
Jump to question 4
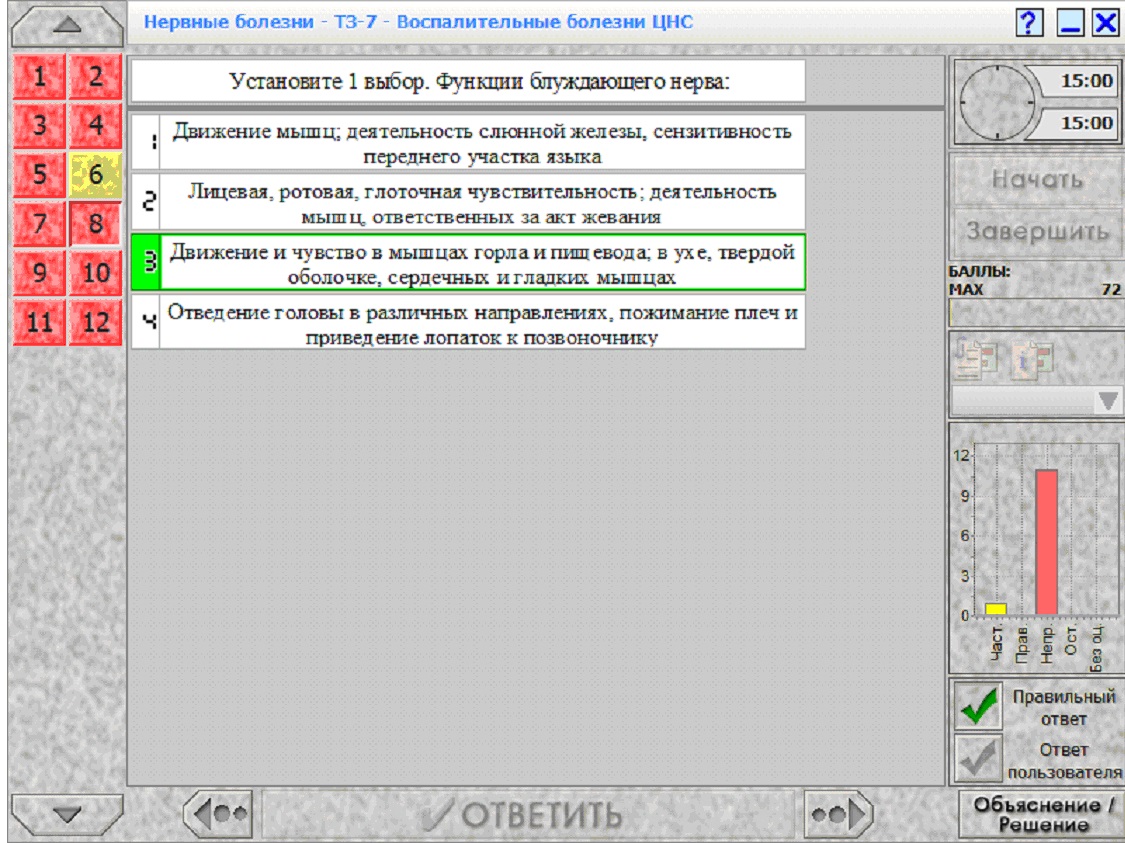tap(95, 126)
